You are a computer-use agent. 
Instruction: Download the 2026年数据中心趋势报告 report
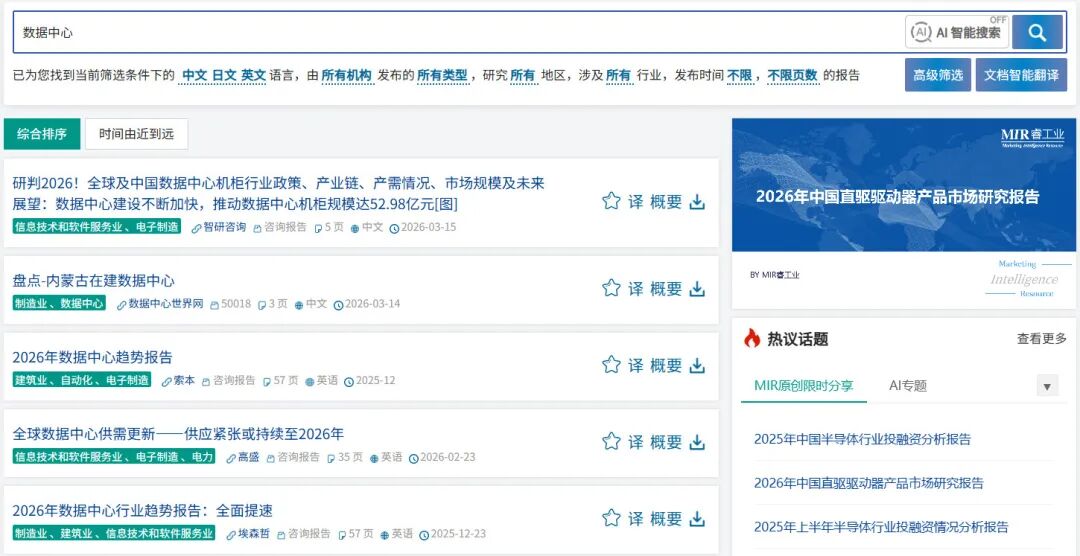[697, 365]
